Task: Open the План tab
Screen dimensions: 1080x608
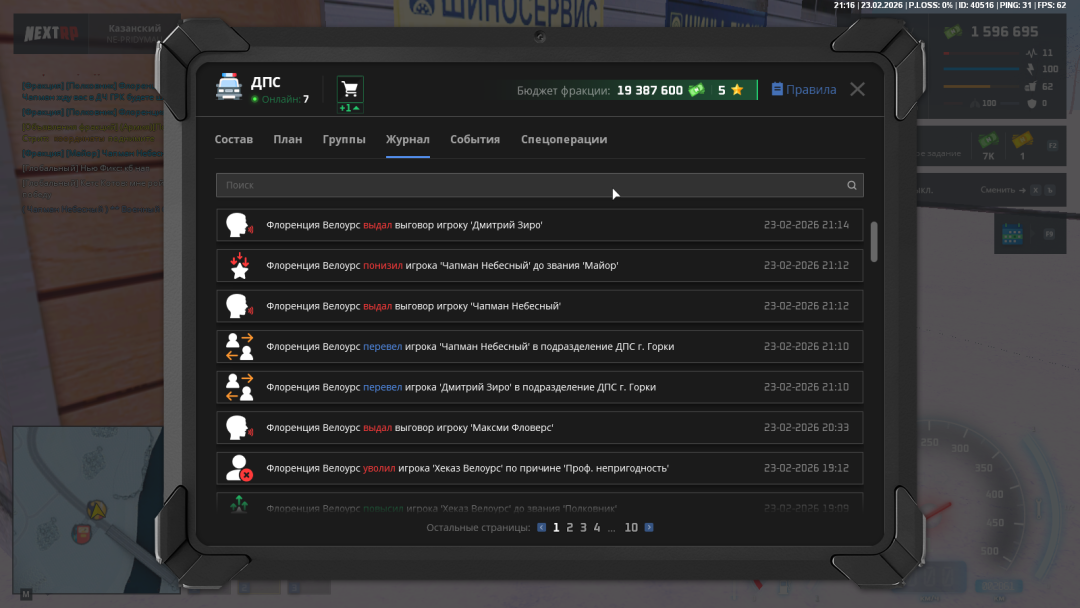Action: click(x=288, y=140)
